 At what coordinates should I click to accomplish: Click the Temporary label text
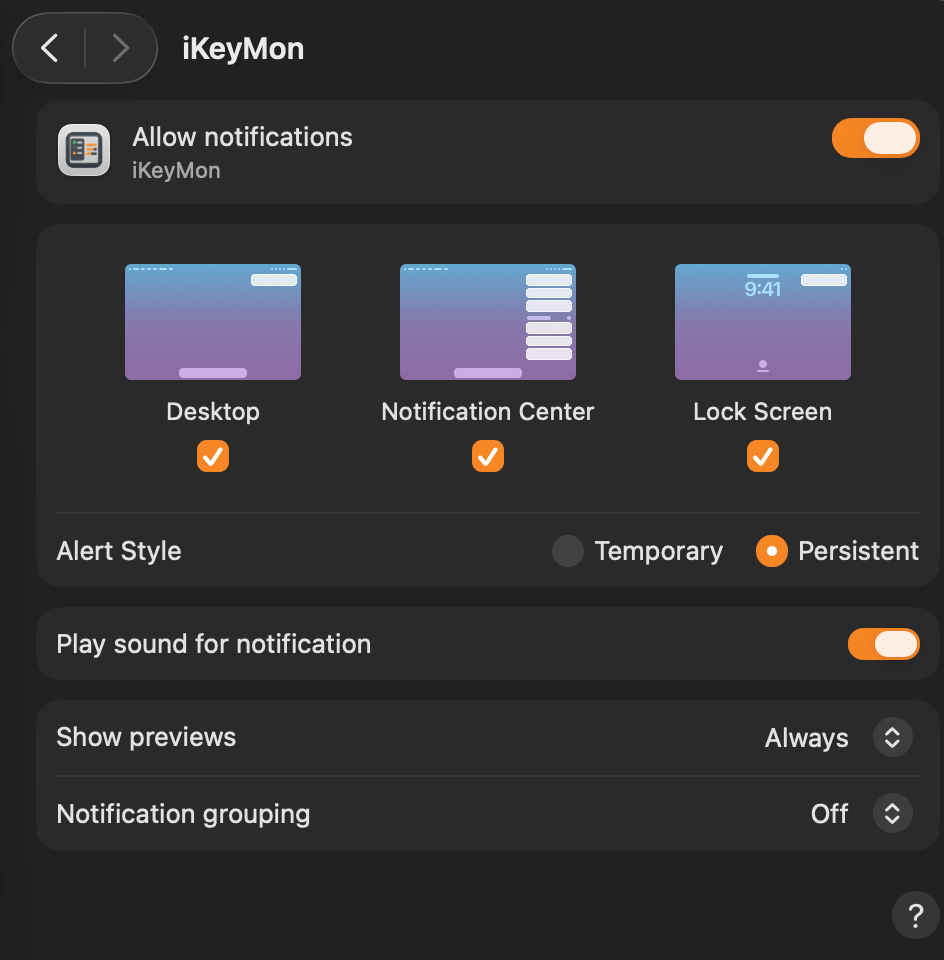coord(658,551)
